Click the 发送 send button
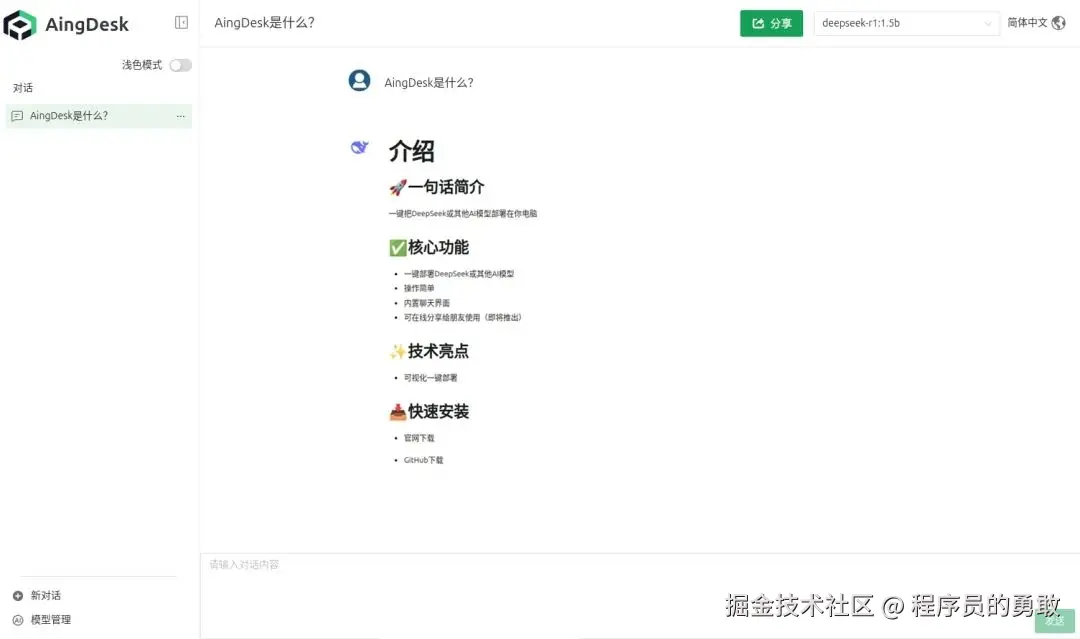1080x639 pixels. 1055,621
